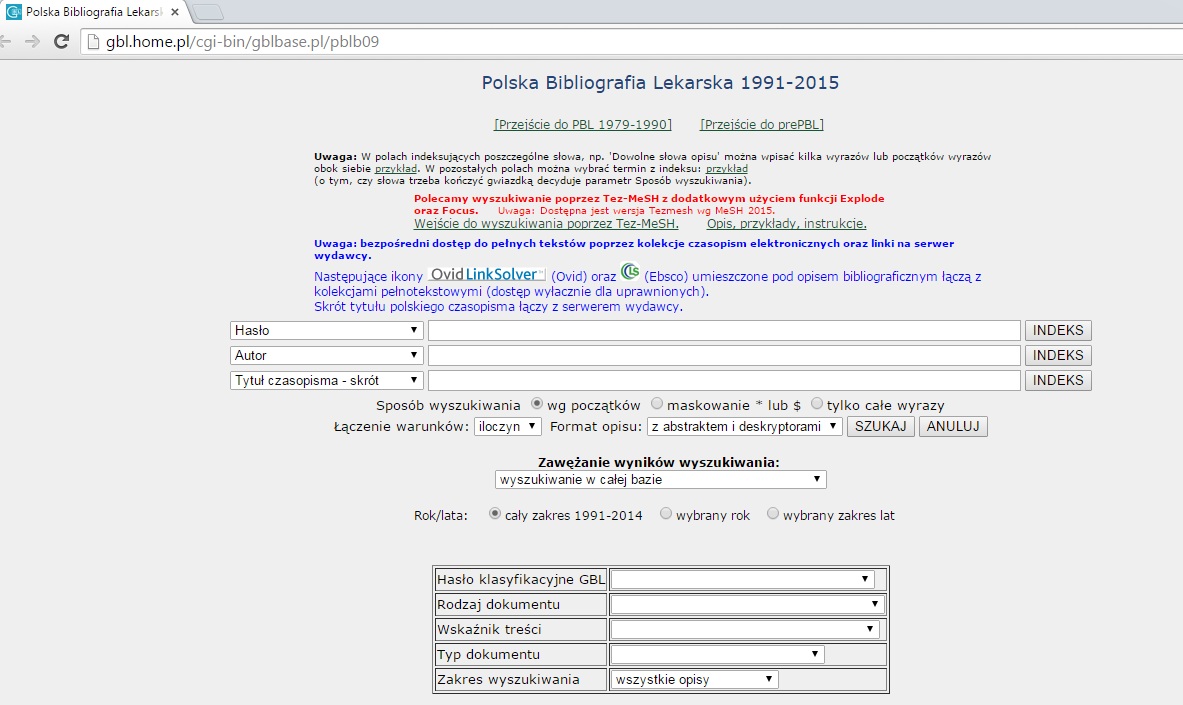This screenshot has height=705, width=1183.
Task: Click the 'Zakres wyszukiwania' table label
Action: point(509,679)
